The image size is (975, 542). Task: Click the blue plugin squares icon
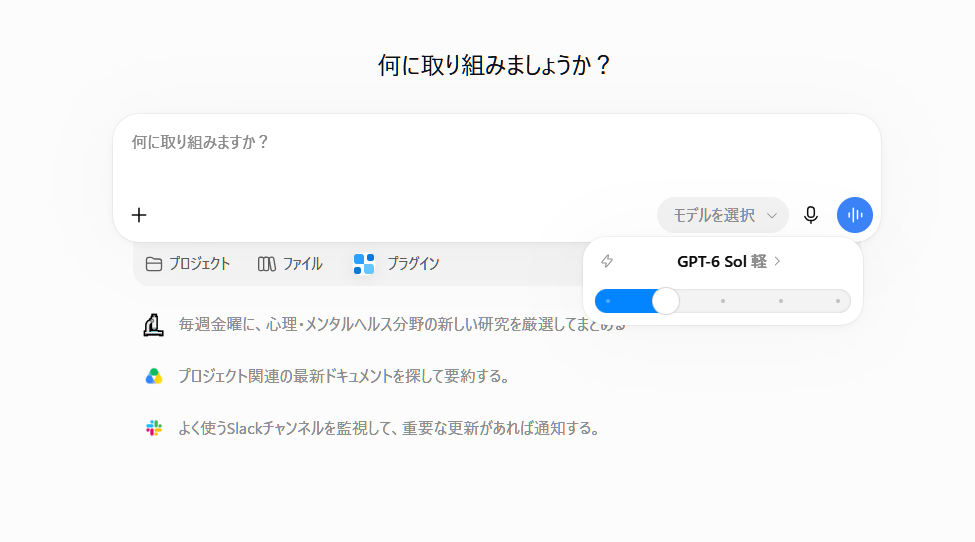tap(364, 264)
